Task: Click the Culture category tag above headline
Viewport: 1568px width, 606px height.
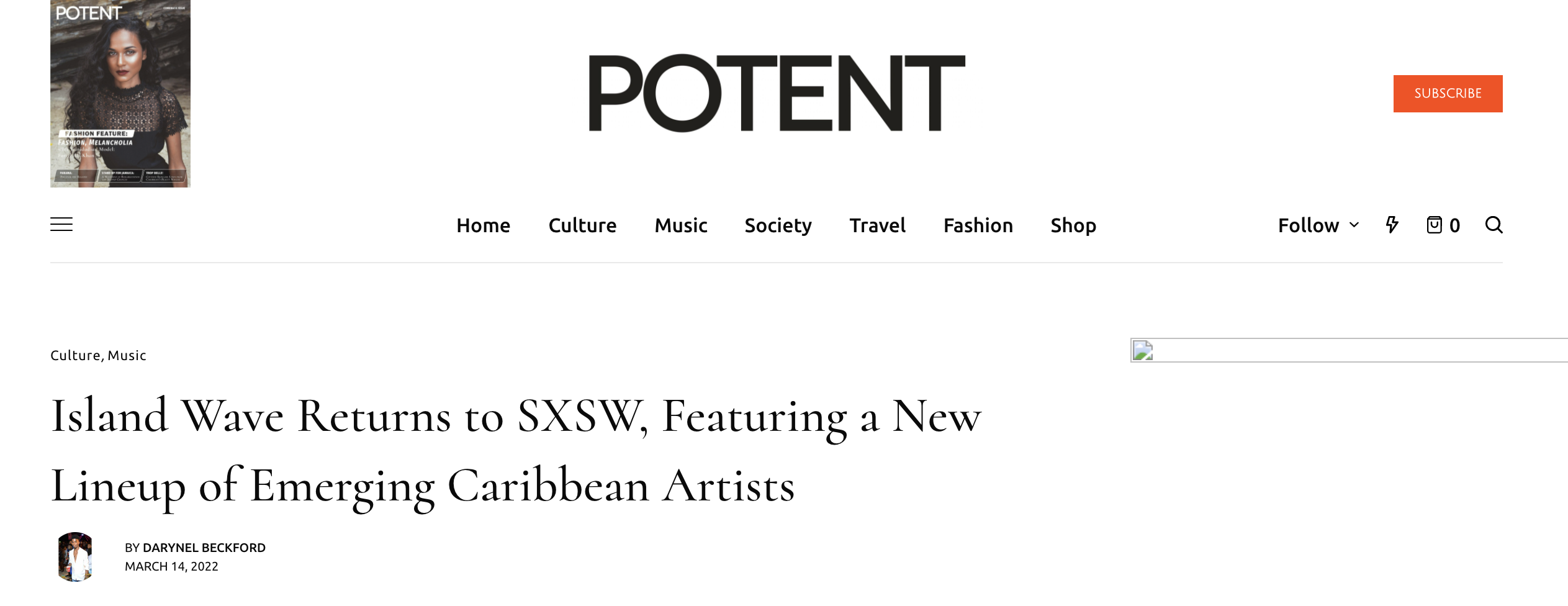Action: click(x=75, y=355)
